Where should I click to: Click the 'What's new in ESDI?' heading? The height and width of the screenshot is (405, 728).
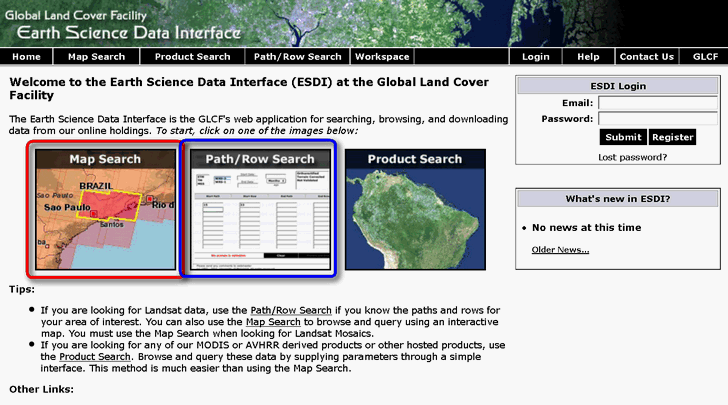pos(618,199)
